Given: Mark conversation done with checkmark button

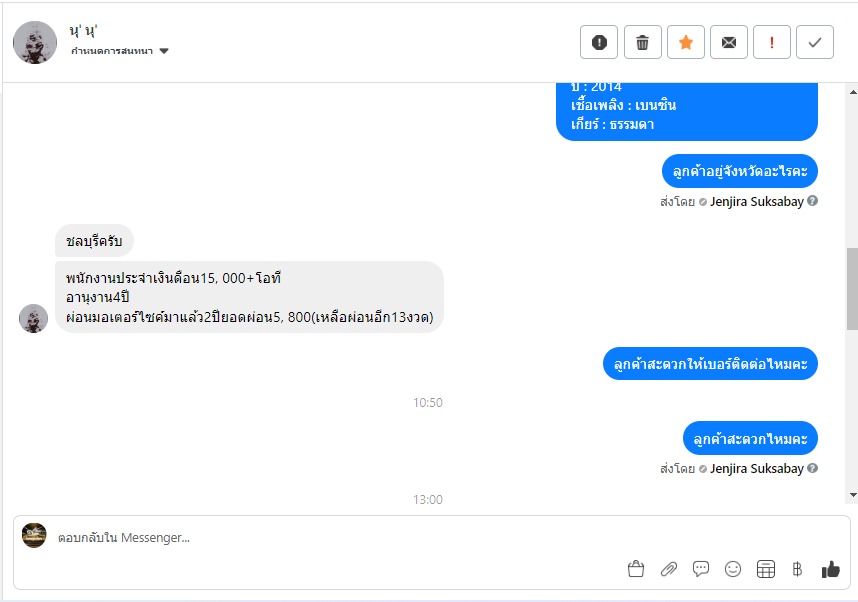Looking at the screenshot, I should pyautogui.click(x=815, y=42).
